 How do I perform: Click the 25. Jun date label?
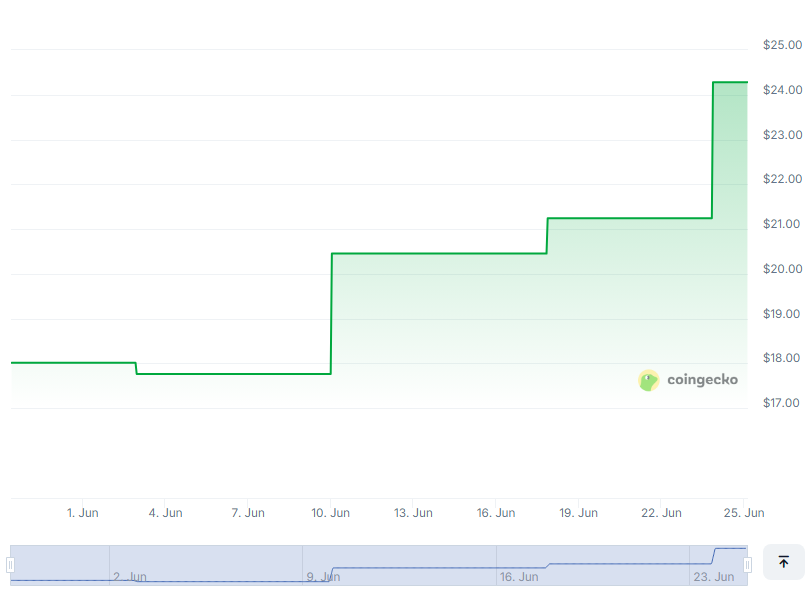744,513
